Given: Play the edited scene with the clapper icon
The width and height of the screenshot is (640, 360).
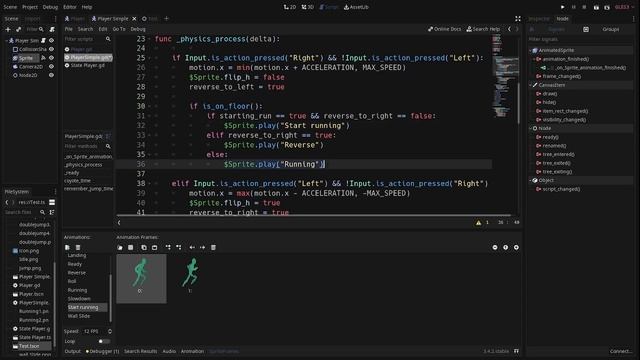Looking at the screenshot, I should (x=596, y=7).
